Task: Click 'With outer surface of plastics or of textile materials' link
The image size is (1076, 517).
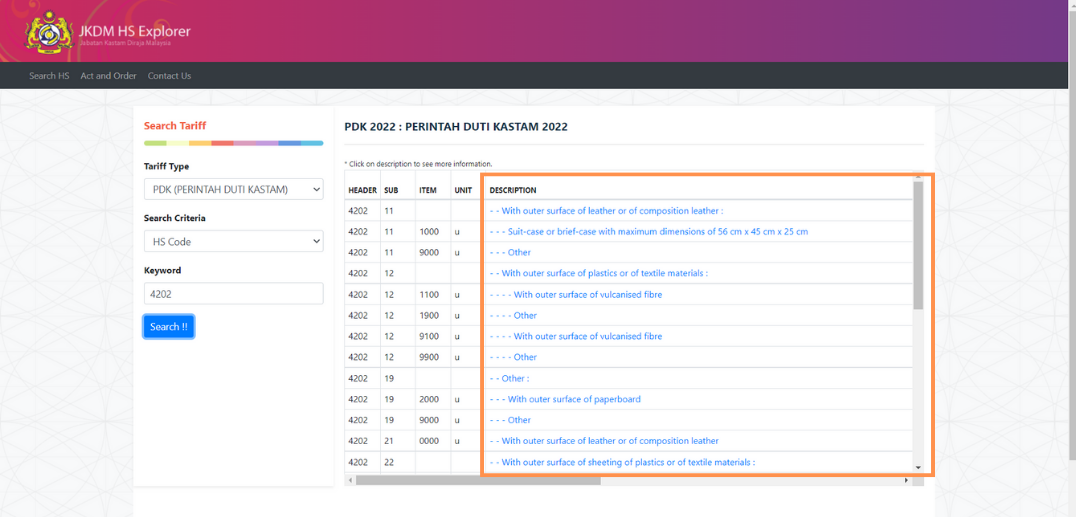Action: click(598, 273)
